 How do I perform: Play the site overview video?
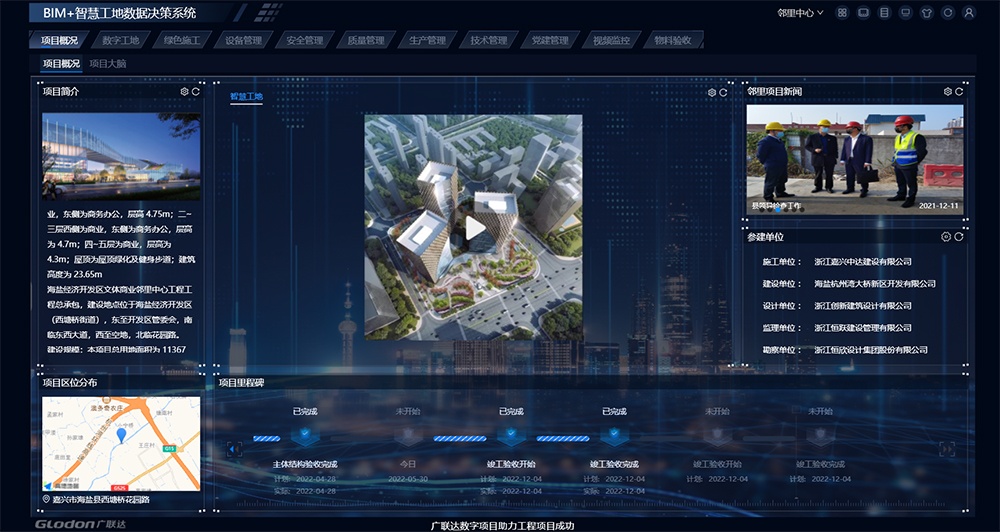(x=475, y=228)
